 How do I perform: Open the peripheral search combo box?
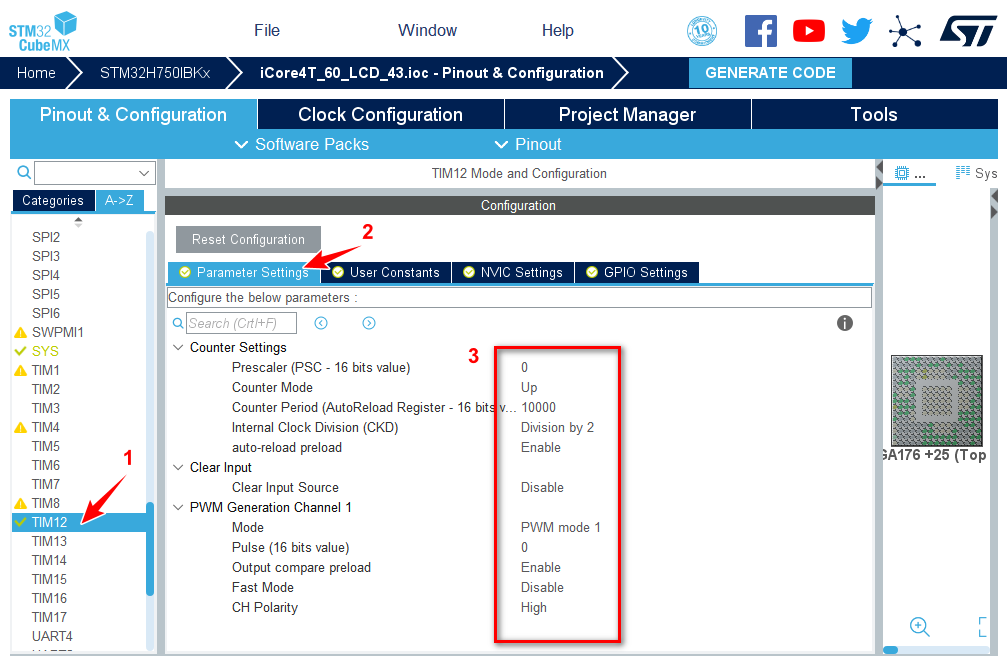pos(96,173)
